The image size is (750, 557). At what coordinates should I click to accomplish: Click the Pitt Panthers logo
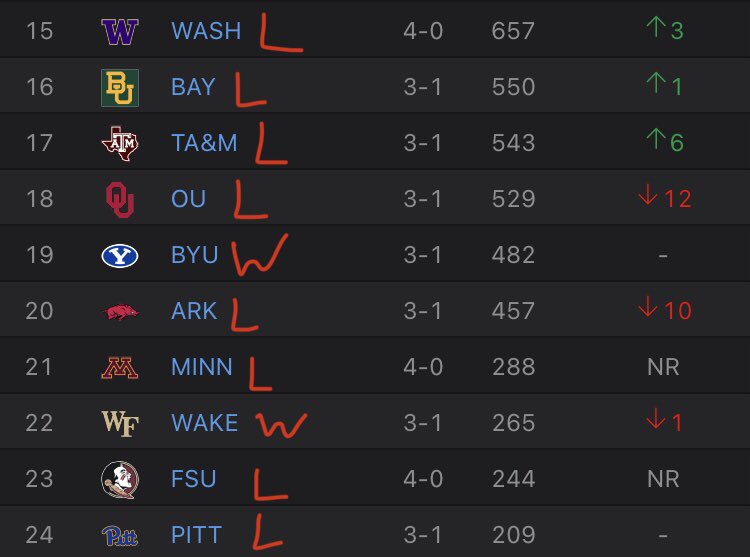(x=120, y=535)
